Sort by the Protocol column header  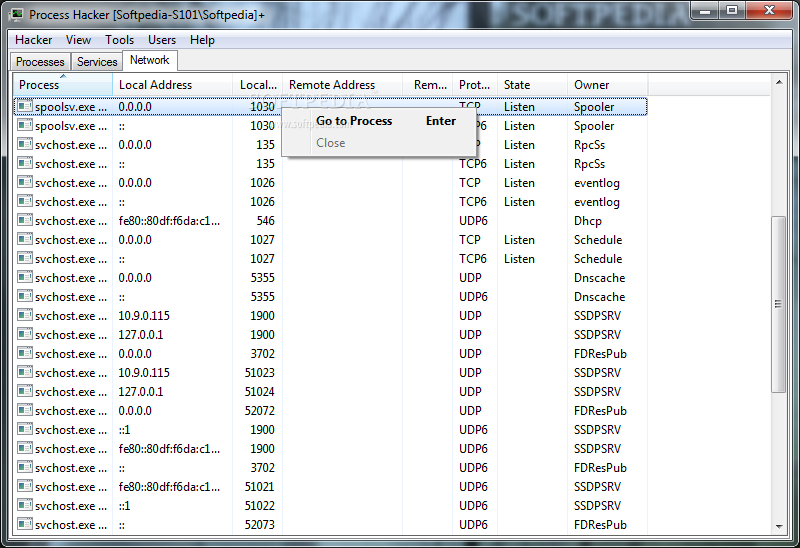pyautogui.click(x=475, y=85)
